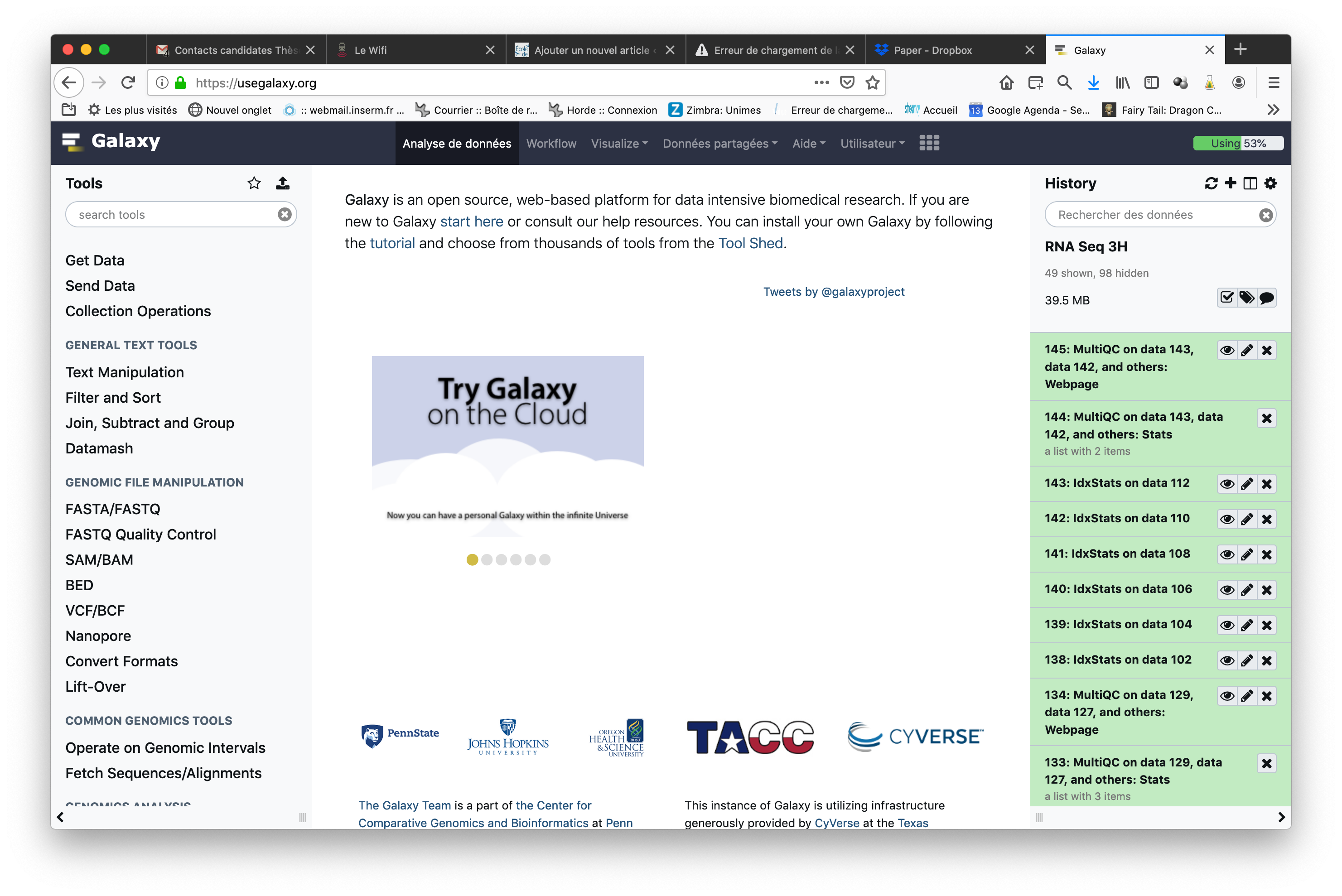Switch to the Paper - Dropbox tab
Viewport: 1342px width, 896px height.
point(955,50)
